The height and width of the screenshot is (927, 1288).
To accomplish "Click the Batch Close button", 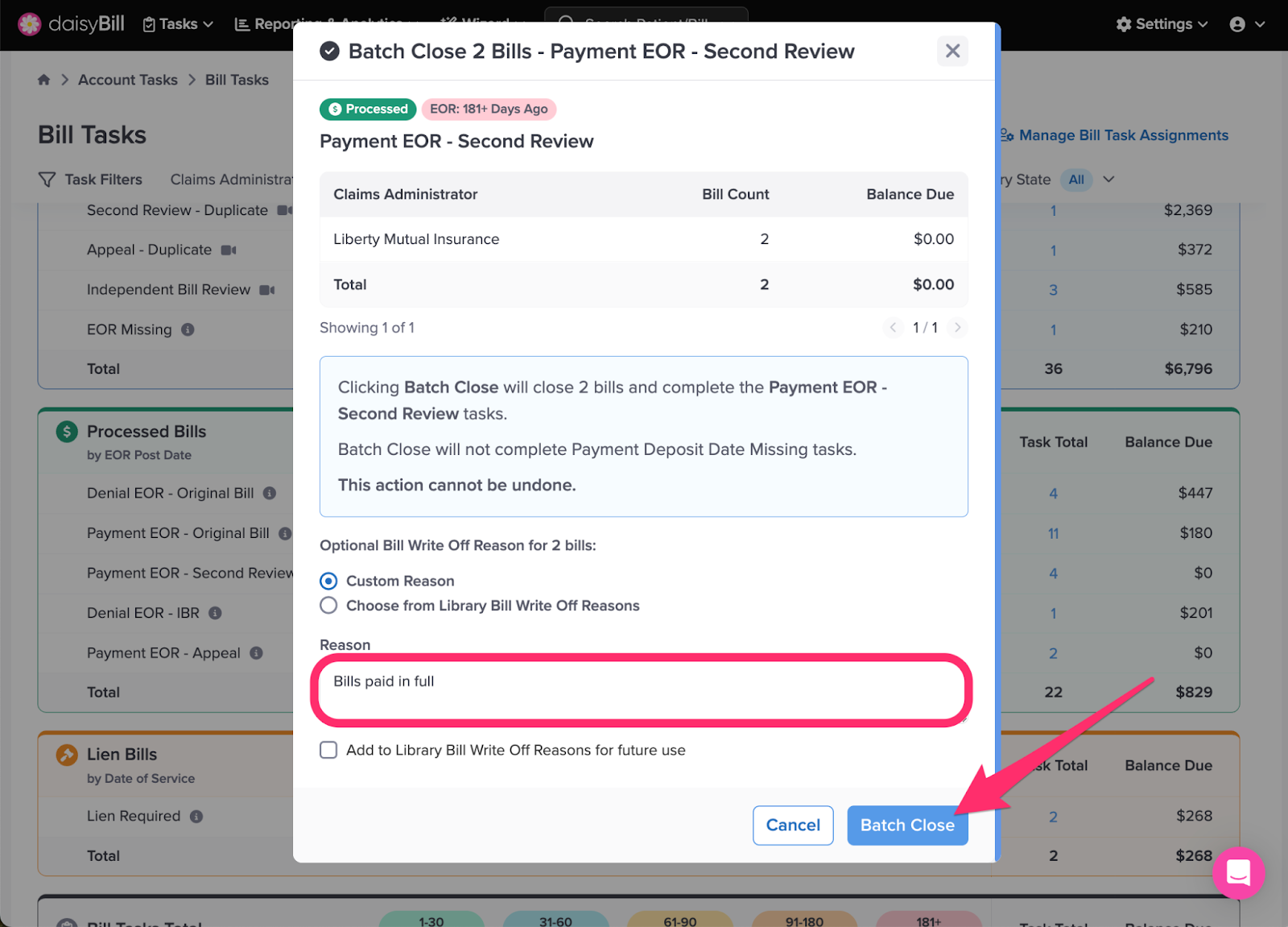I will click(907, 826).
